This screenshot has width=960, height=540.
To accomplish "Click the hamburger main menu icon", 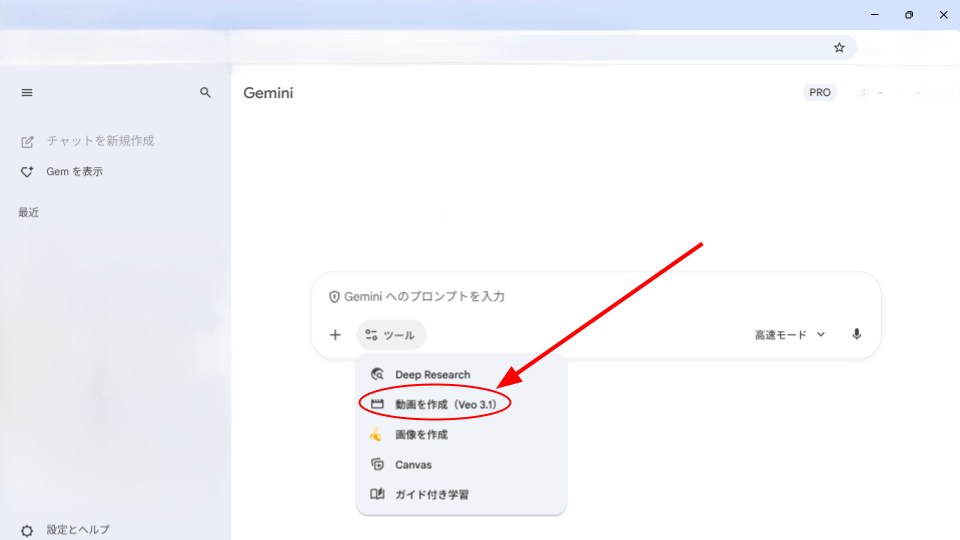I will [x=27, y=92].
